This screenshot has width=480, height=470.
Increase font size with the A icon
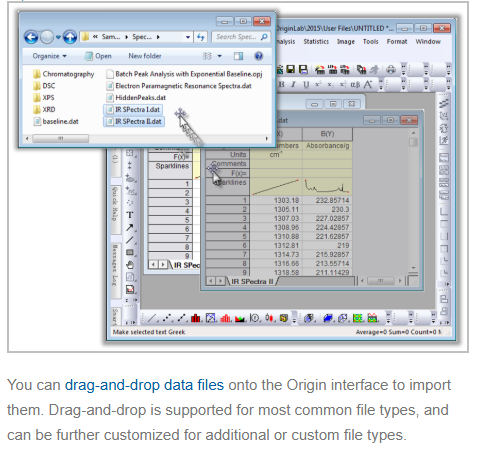click(368, 85)
